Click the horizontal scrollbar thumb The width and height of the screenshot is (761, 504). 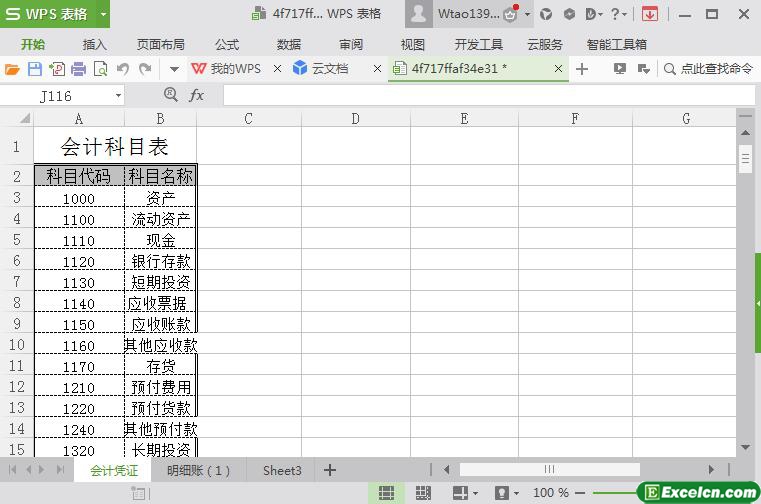(549, 469)
